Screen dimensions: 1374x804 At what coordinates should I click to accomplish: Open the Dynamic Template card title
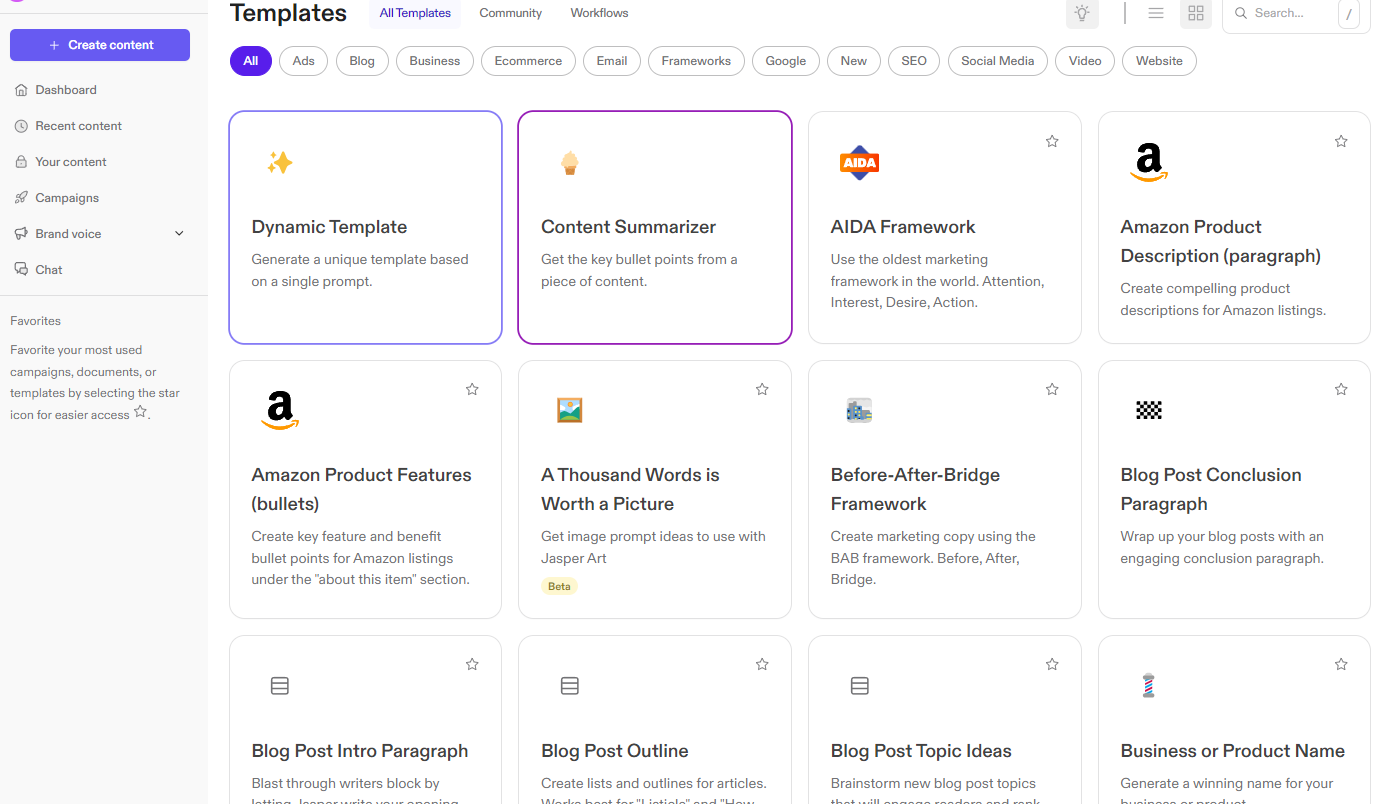(x=329, y=227)
